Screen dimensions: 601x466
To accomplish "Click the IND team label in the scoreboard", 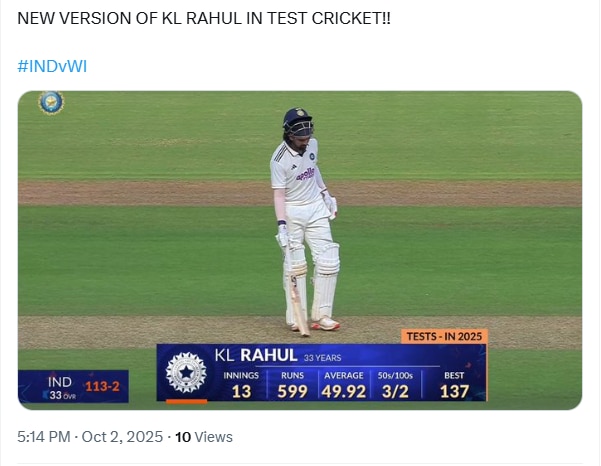I will (60, 382).
